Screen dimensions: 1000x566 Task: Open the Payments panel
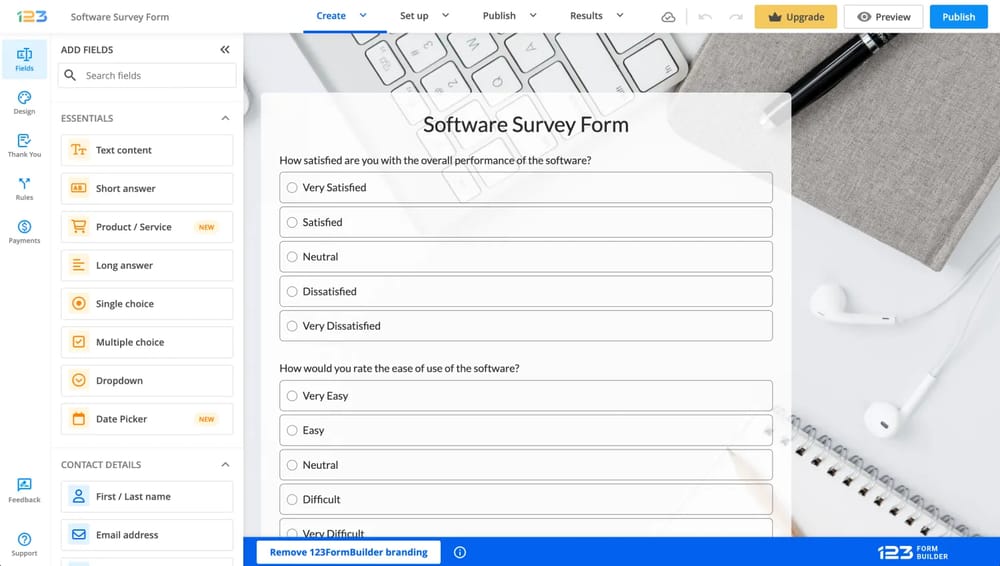coord(24,231)
